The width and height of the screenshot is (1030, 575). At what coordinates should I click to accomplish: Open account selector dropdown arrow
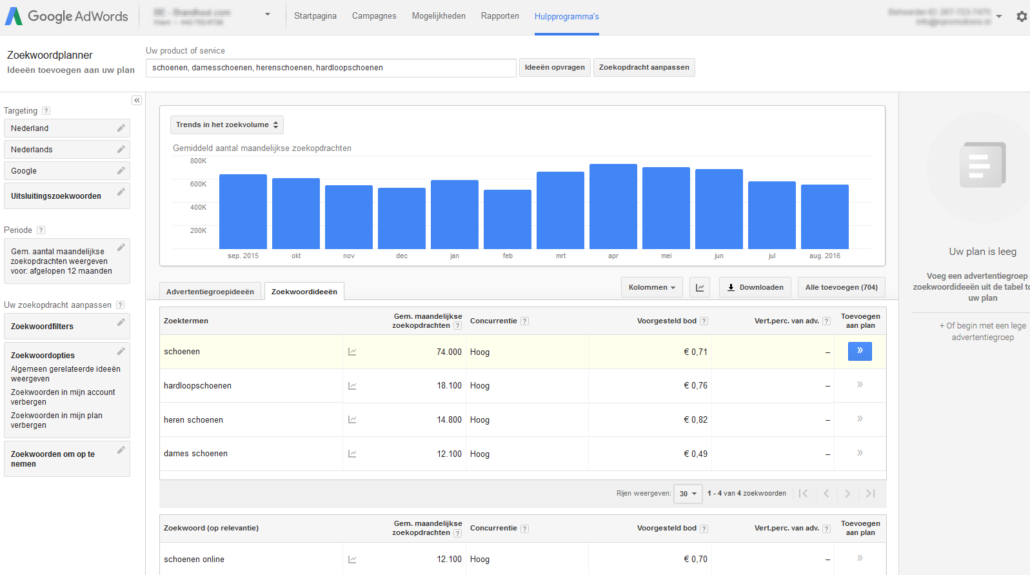pos(267,14)
